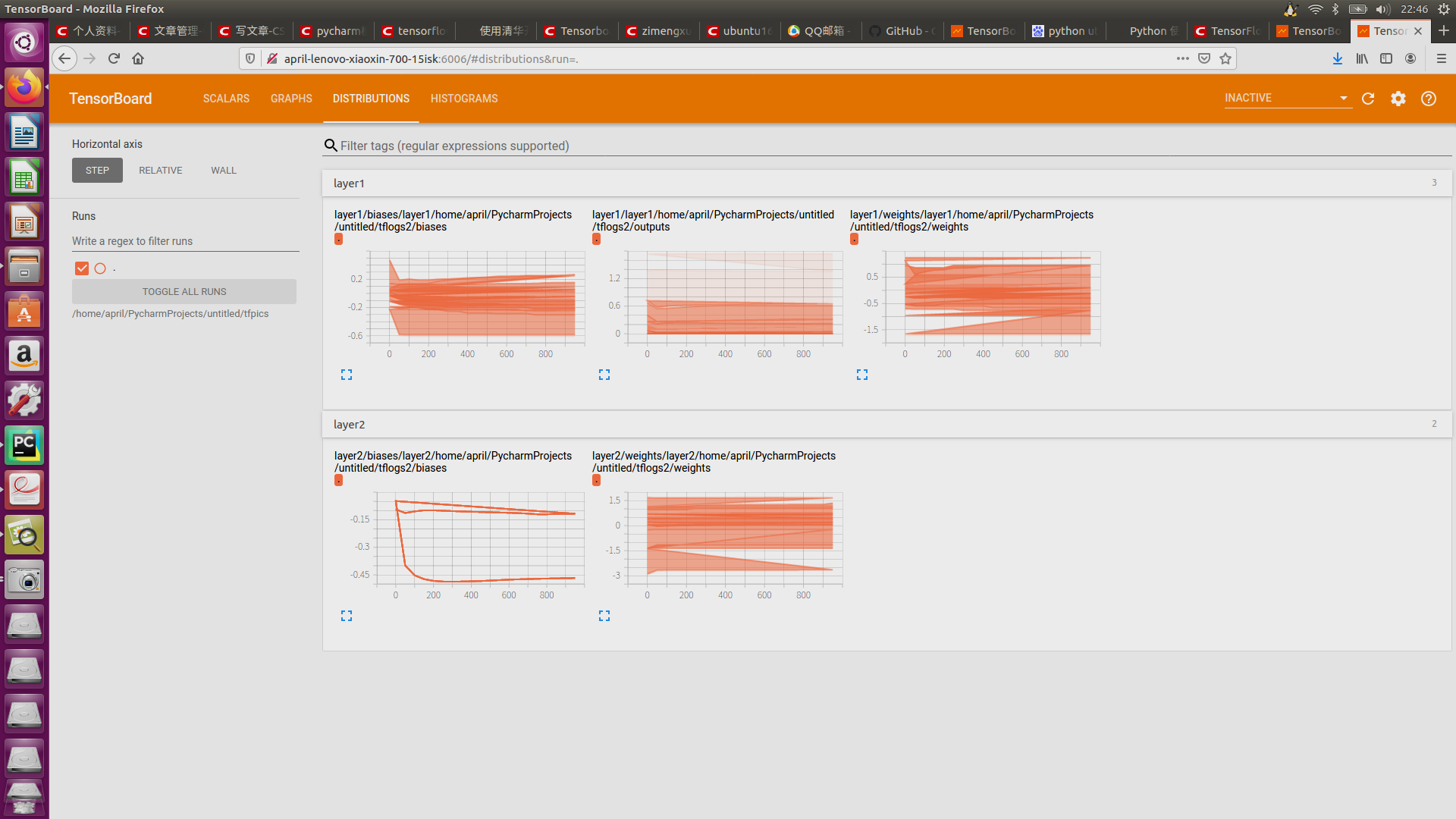Screen dimensions: 1456x819
Task: Open a new browser tab with plus
Action: pos(1444,30)
